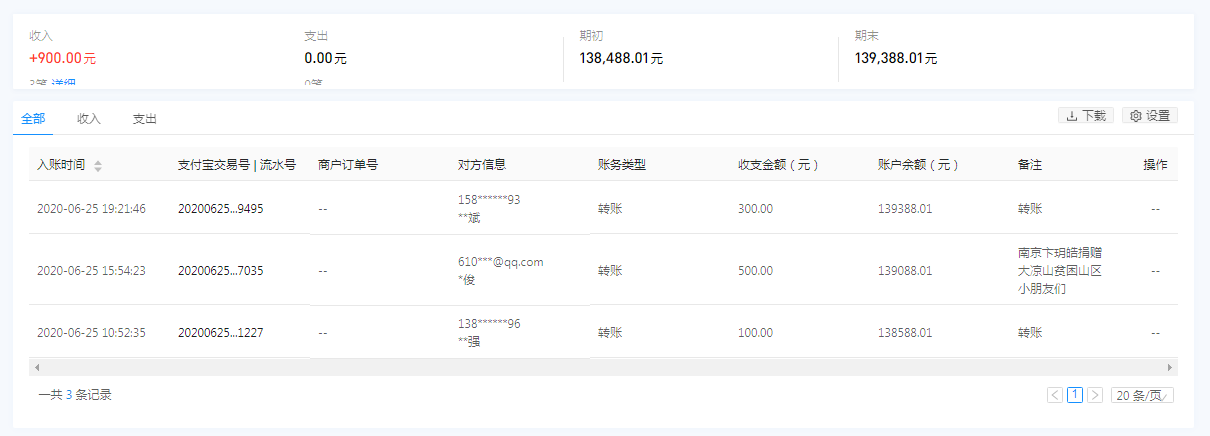Open the 详细 link under income

pyautogui.click(x=65, y=83)
